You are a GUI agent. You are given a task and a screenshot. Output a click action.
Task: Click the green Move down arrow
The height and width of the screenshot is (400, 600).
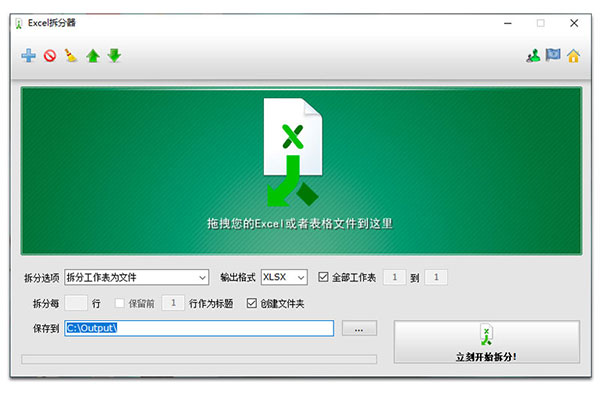[114, 56]
